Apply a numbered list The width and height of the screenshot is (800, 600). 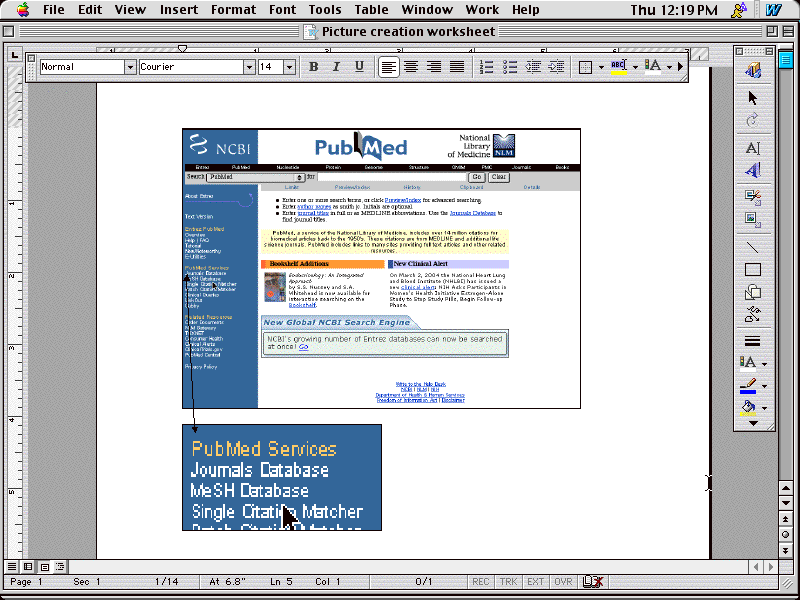click(x=486, y=67)
